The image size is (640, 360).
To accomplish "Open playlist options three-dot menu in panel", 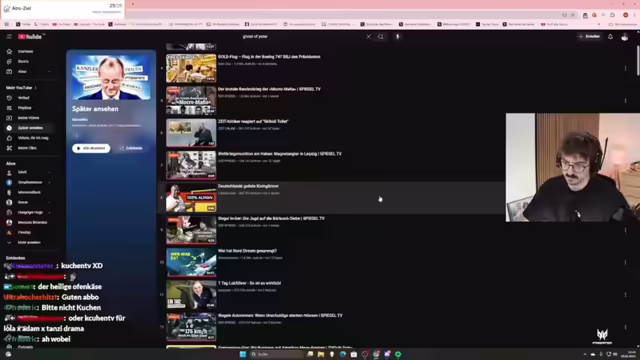I will tap(76, 135).
